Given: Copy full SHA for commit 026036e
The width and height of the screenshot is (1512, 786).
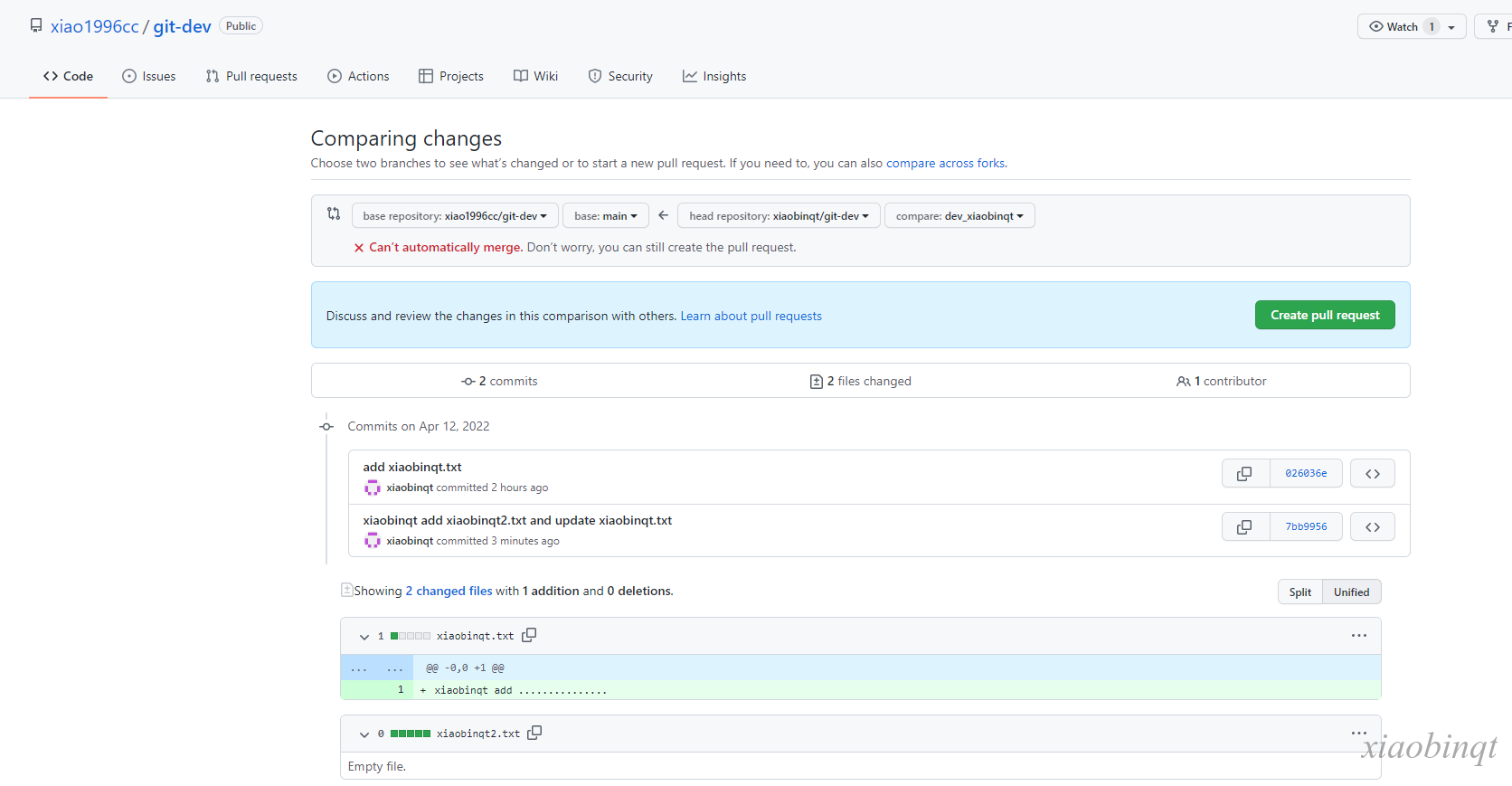Looking at the screenshot, I should pos(1245,473).
